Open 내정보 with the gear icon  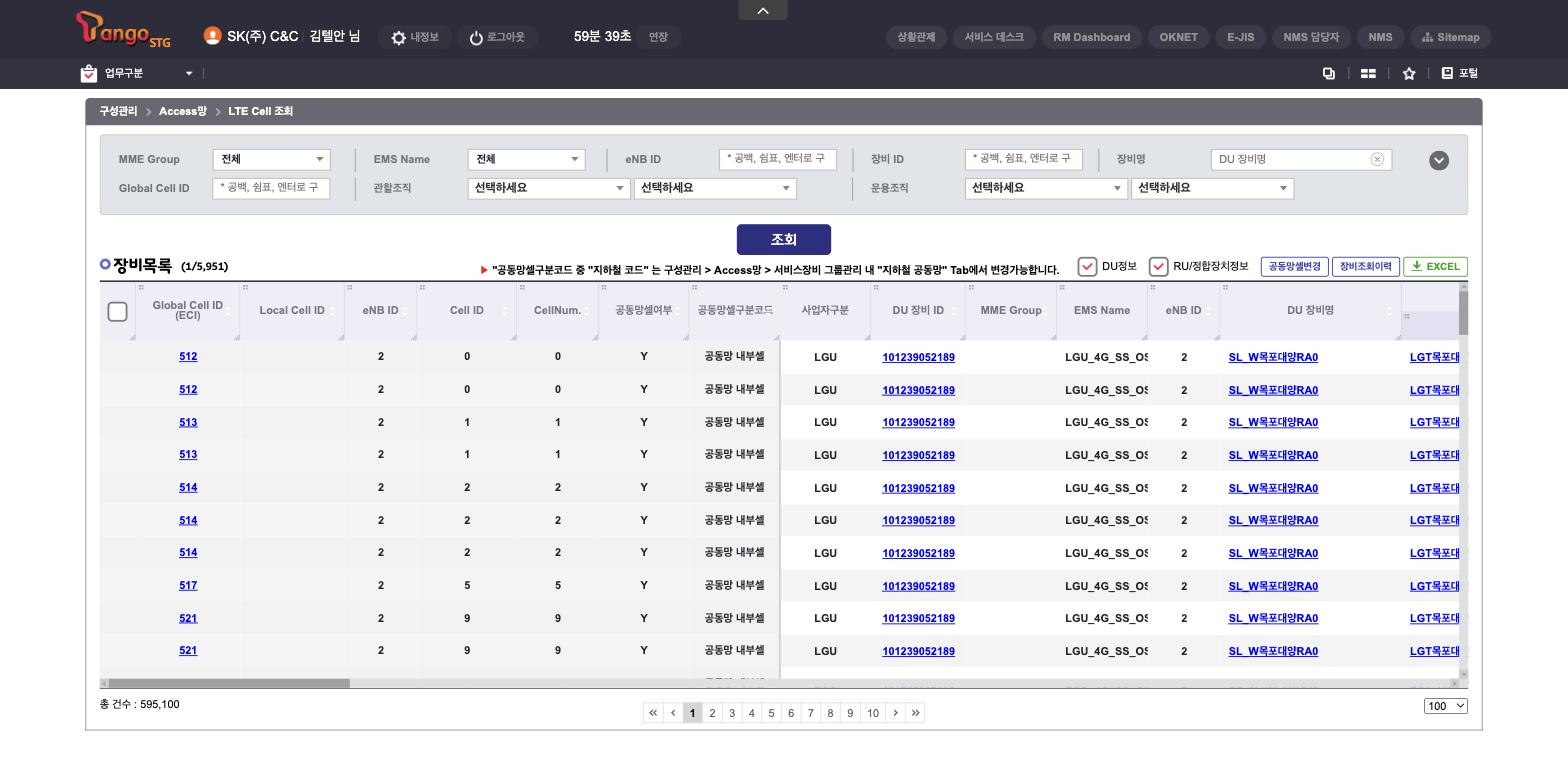415,37
